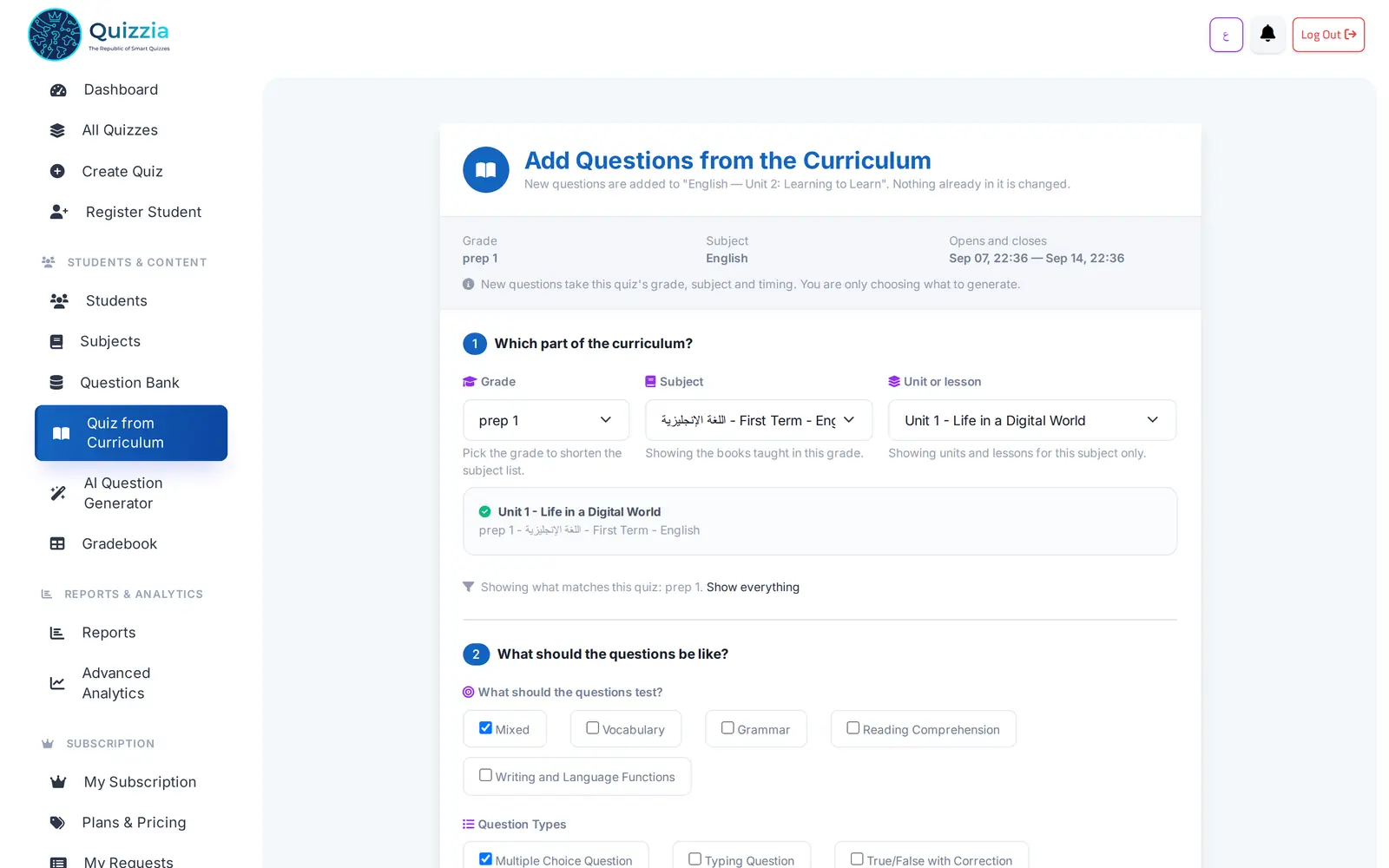Click the Add Questions from the Curriculum heading

click(x=727, y=161)
